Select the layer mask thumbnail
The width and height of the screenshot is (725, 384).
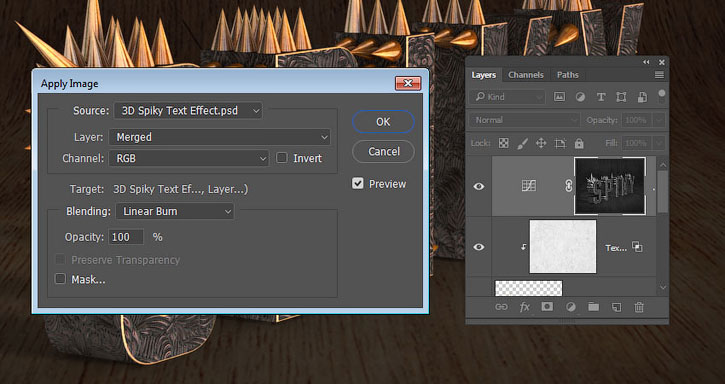coord(610,186)
